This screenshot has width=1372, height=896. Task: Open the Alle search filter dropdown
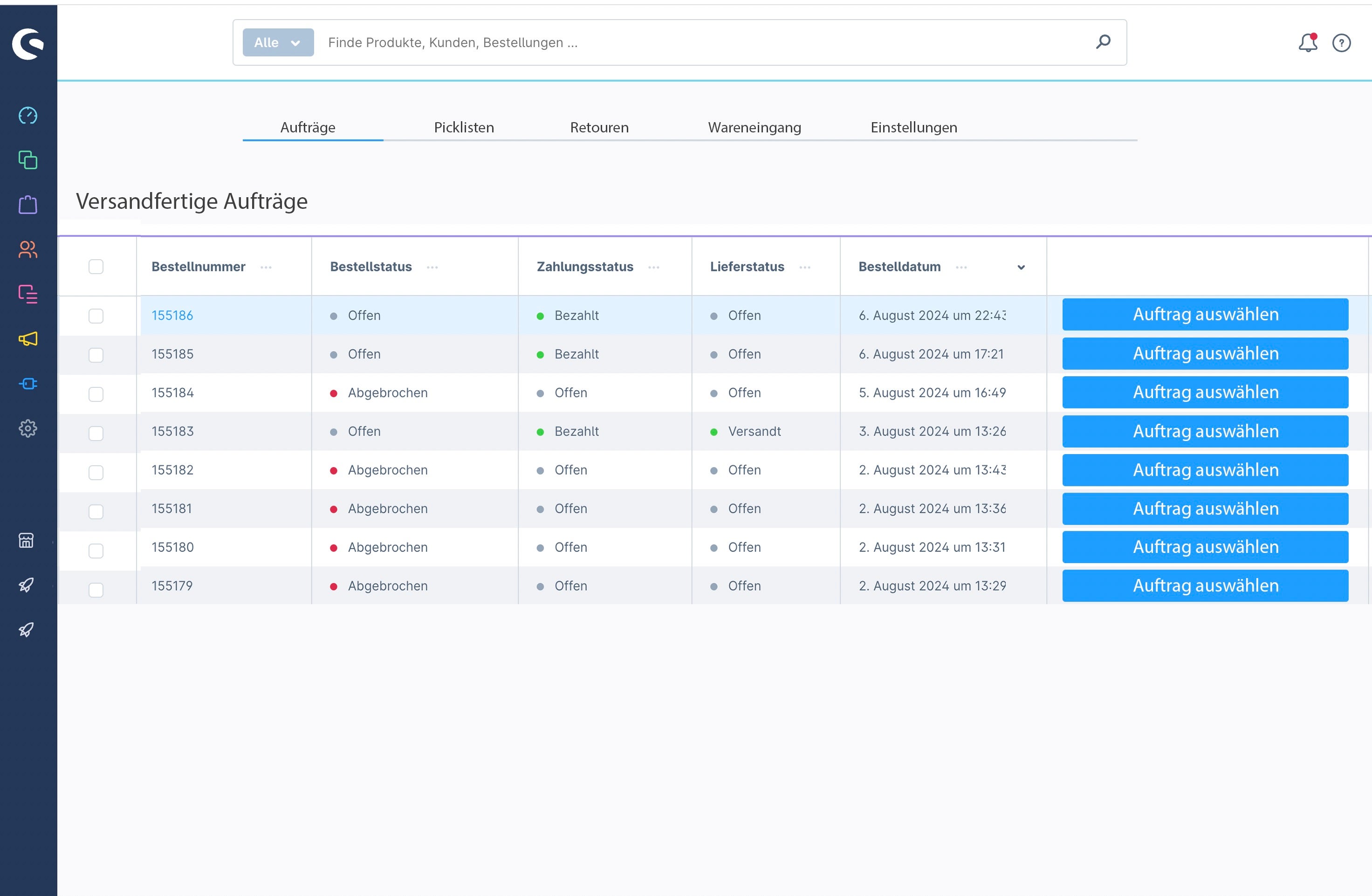point(278,43)
